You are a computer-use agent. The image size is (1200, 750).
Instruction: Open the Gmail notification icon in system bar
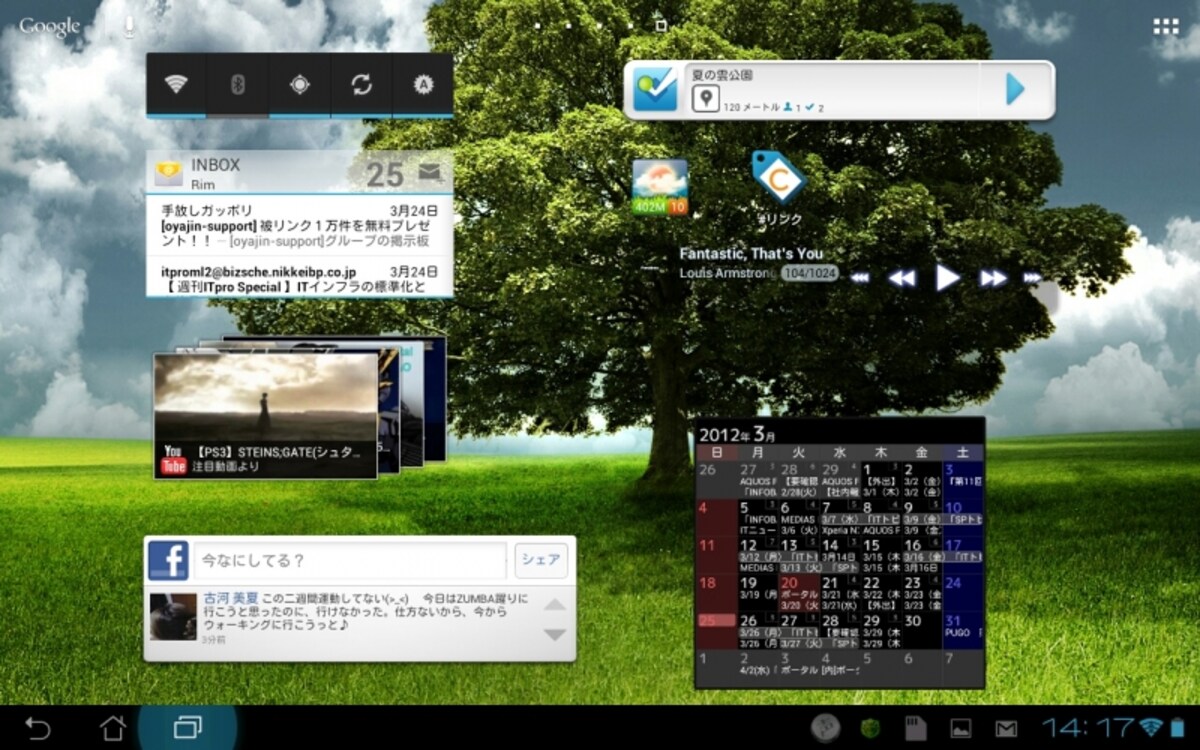point(1005,728)
